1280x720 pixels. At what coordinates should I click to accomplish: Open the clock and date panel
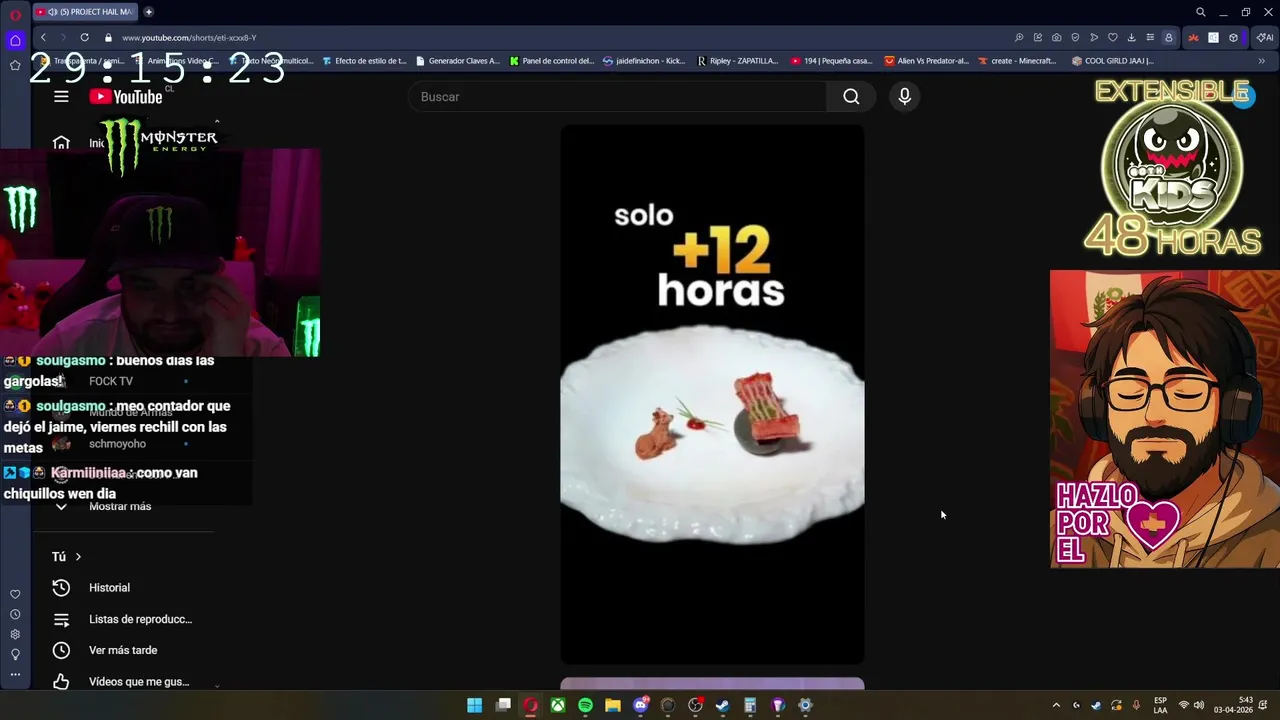click(1233, 705)
